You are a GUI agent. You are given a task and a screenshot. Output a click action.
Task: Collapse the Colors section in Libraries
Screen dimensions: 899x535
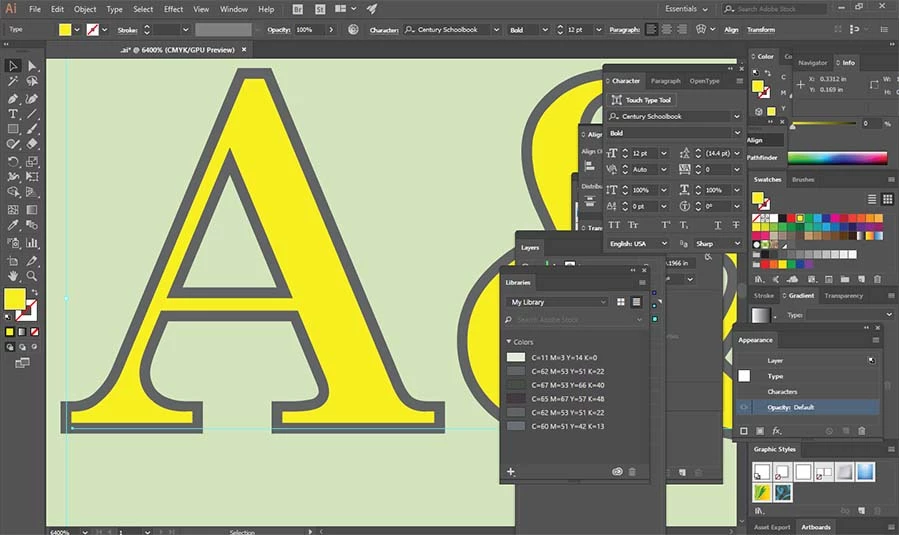coord(509,341)
